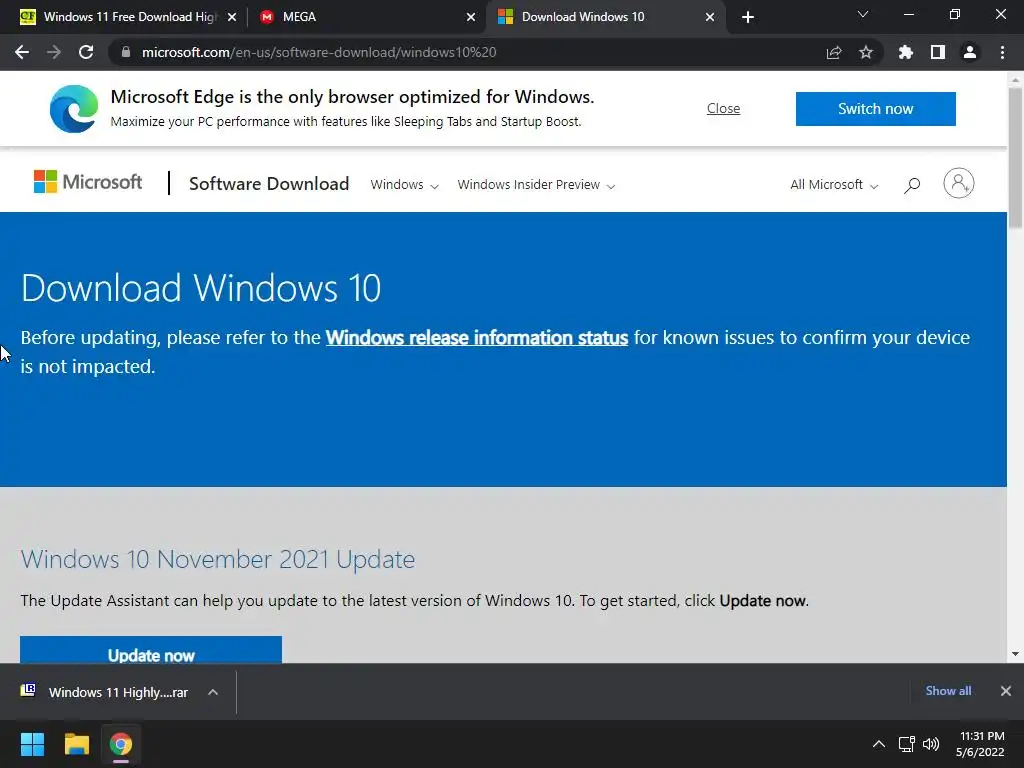Click the lock icon in address bar
The height and width of the screenshot is (768, 1024).
click(126, 52)
